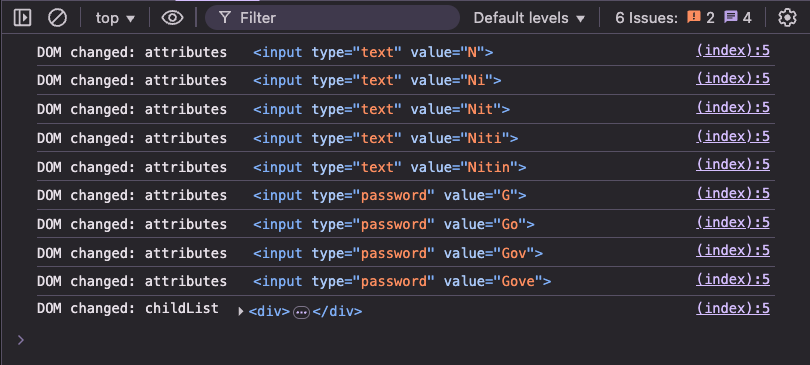Open (index):5 link for value="Ni" row
Image resolution: width=810 pixels, height=365 pixels.
point(733,78)
